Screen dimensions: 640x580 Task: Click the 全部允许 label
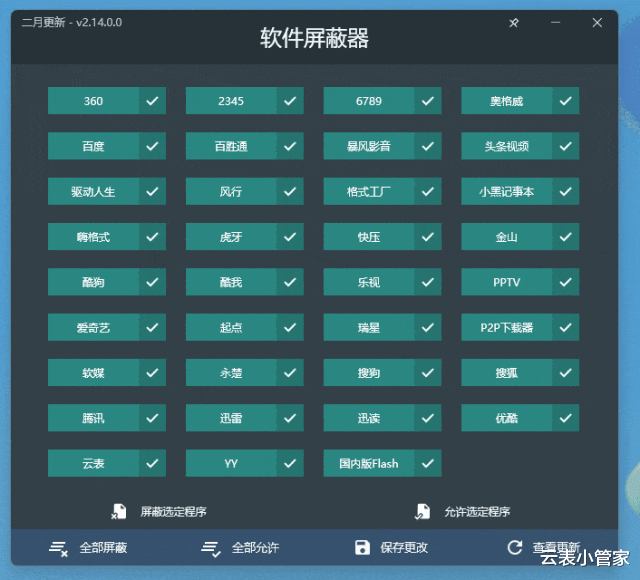click(256, 548)
